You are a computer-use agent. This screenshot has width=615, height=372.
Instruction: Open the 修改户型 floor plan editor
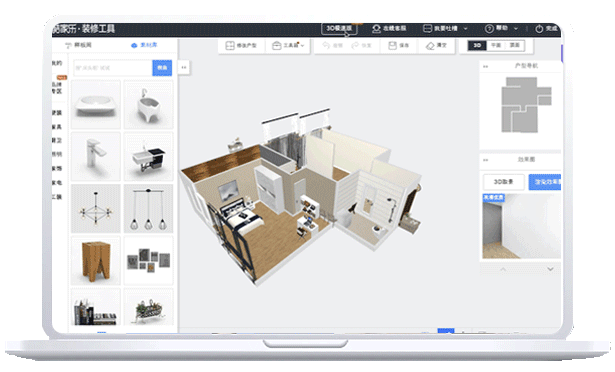(241, 46)
